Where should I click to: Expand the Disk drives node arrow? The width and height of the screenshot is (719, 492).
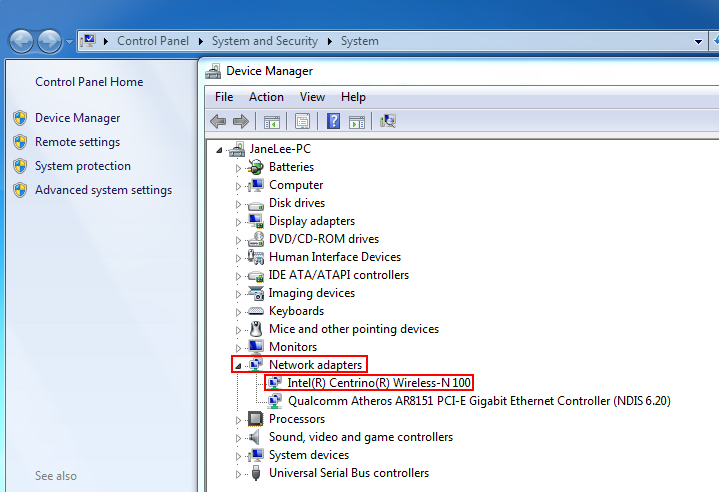238,204
